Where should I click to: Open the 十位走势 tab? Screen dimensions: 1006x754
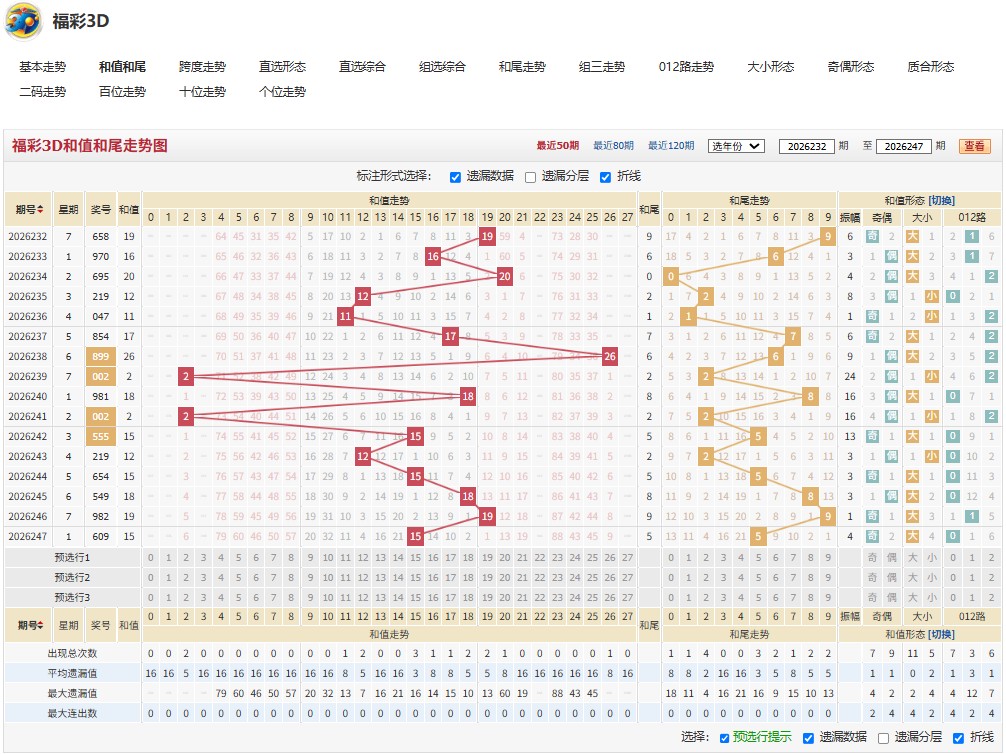click(x=203, y=92)
